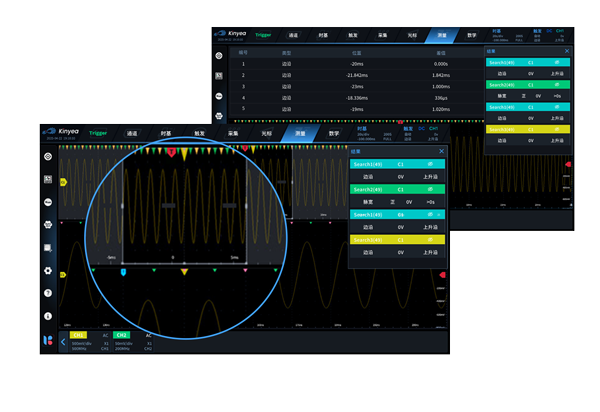
Task: Close the back window search results panel
Action: point(567,51)
